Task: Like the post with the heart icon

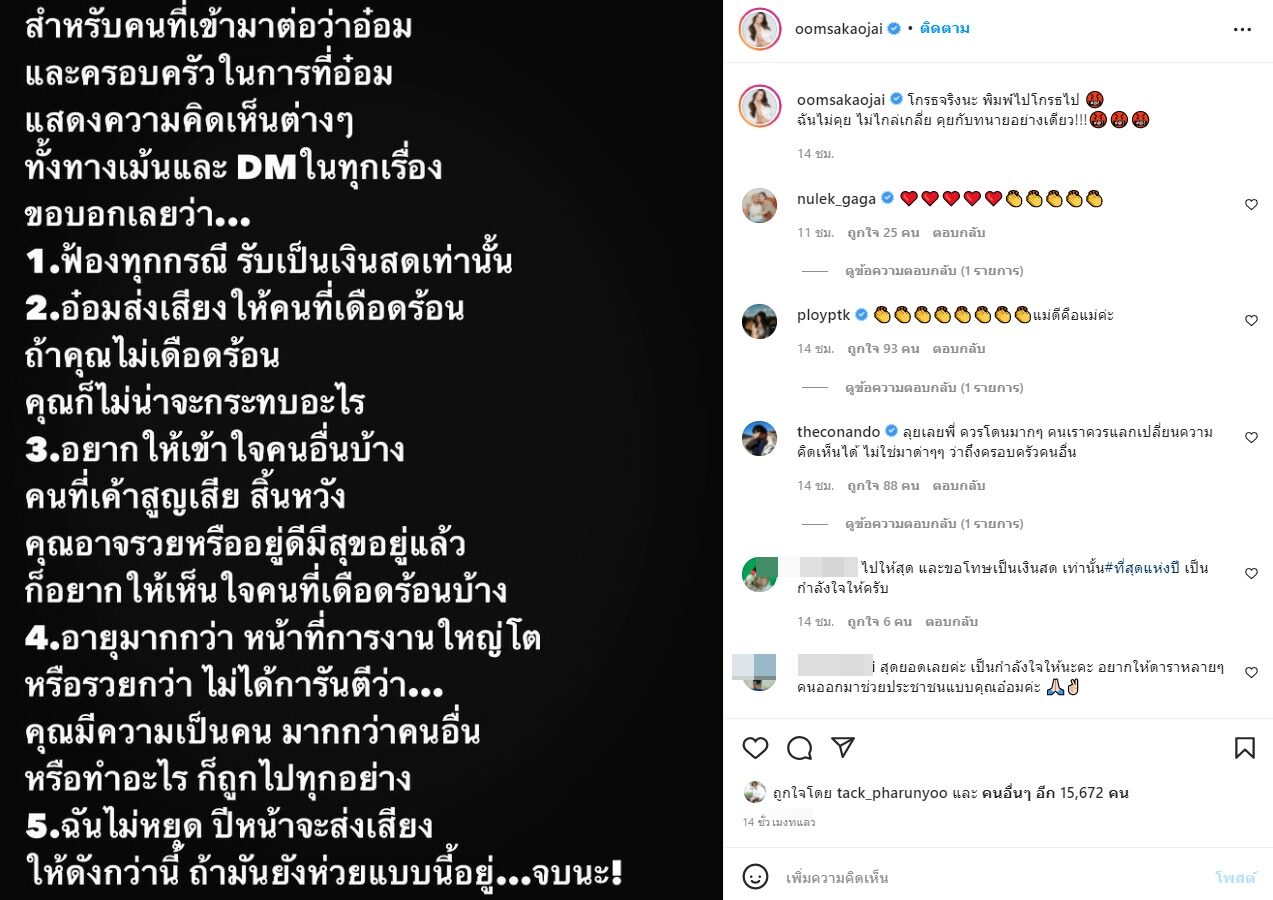Action: point(756,748)
